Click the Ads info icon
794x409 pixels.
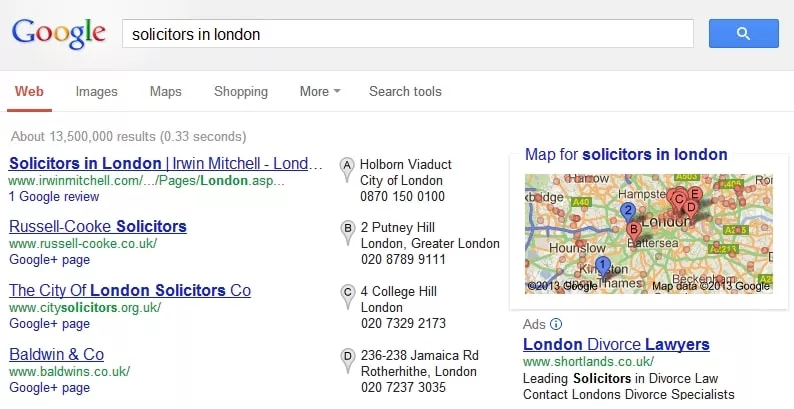556,324
